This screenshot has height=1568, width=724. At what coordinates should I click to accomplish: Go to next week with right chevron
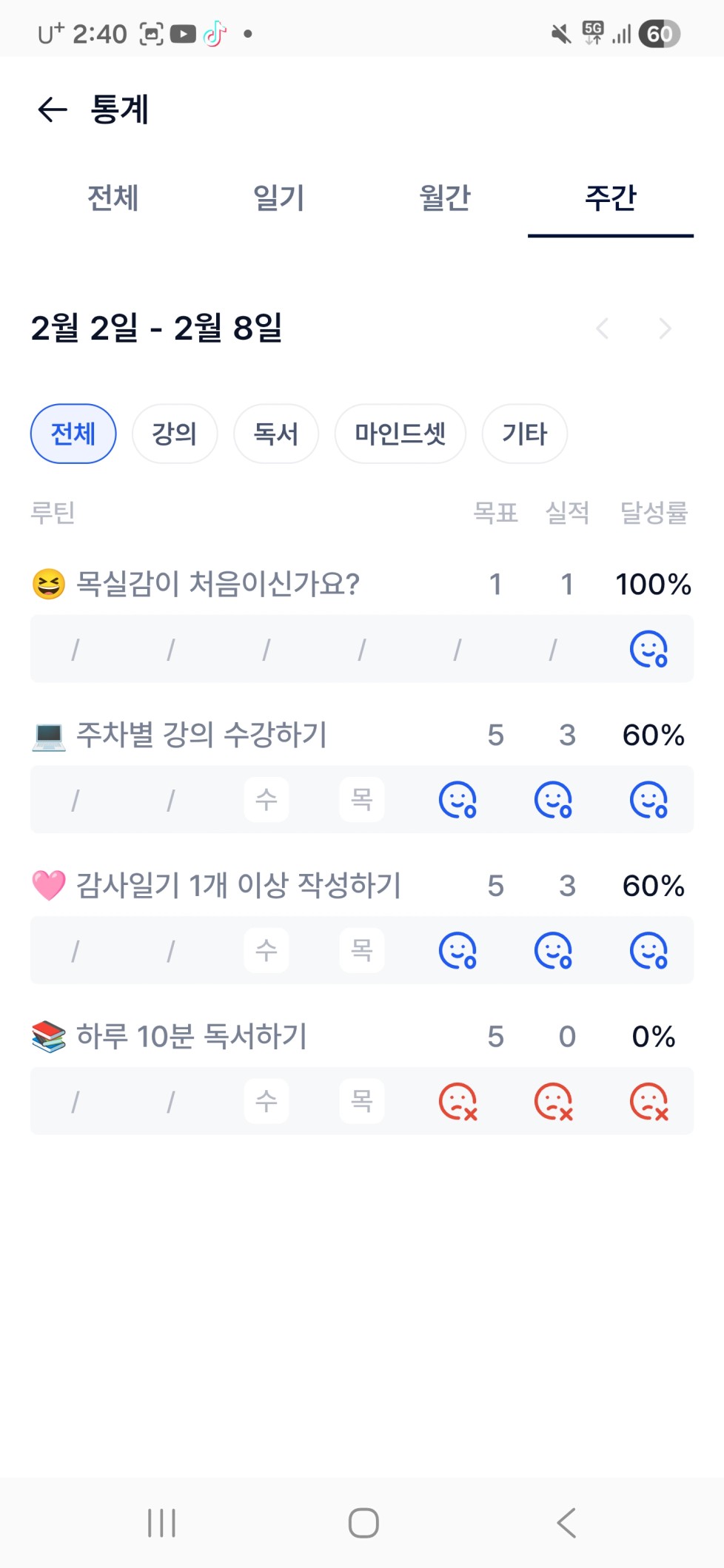[x=665, y=328]
